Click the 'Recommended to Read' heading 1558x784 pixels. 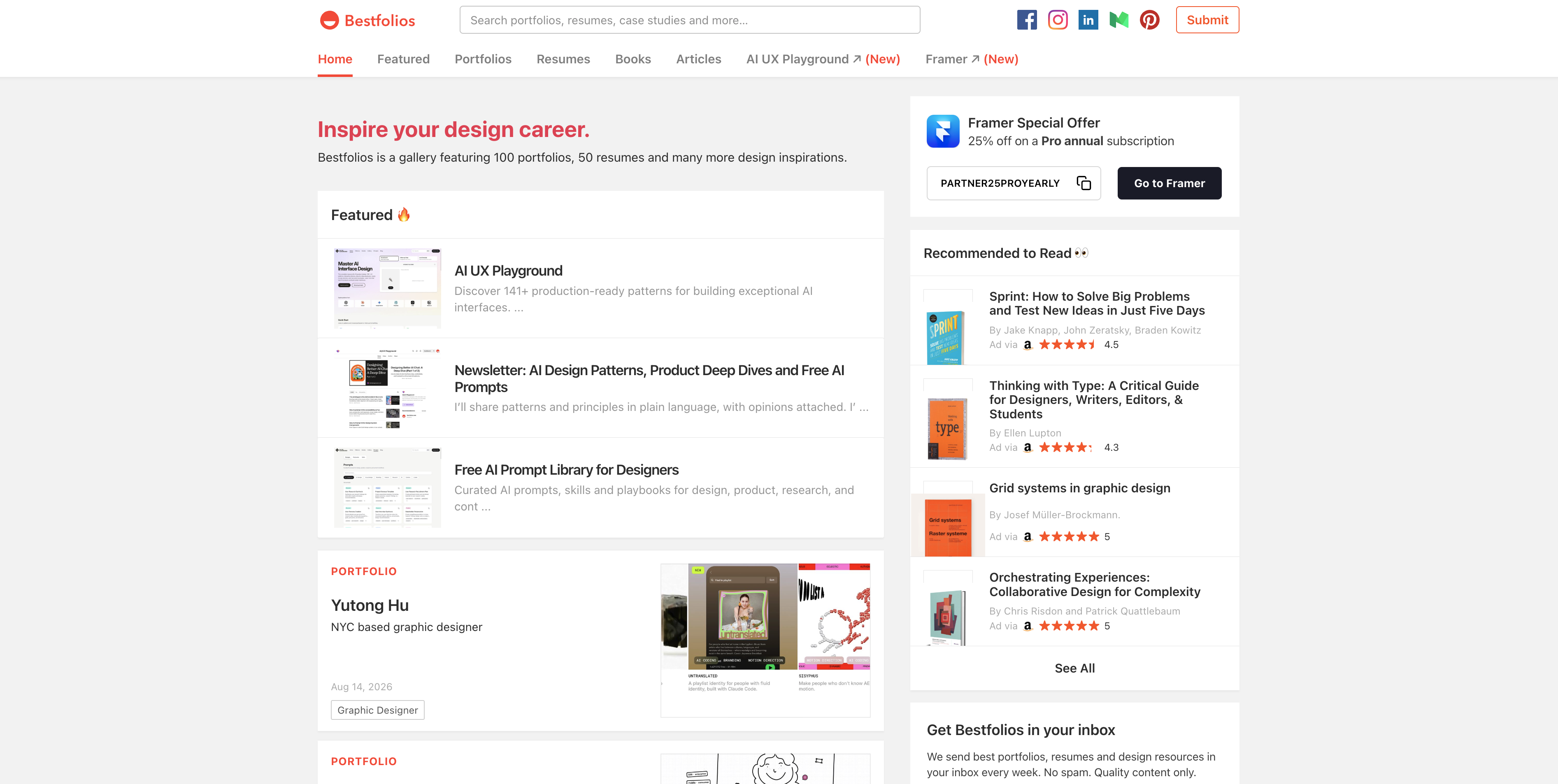(x=1005, y=253)
